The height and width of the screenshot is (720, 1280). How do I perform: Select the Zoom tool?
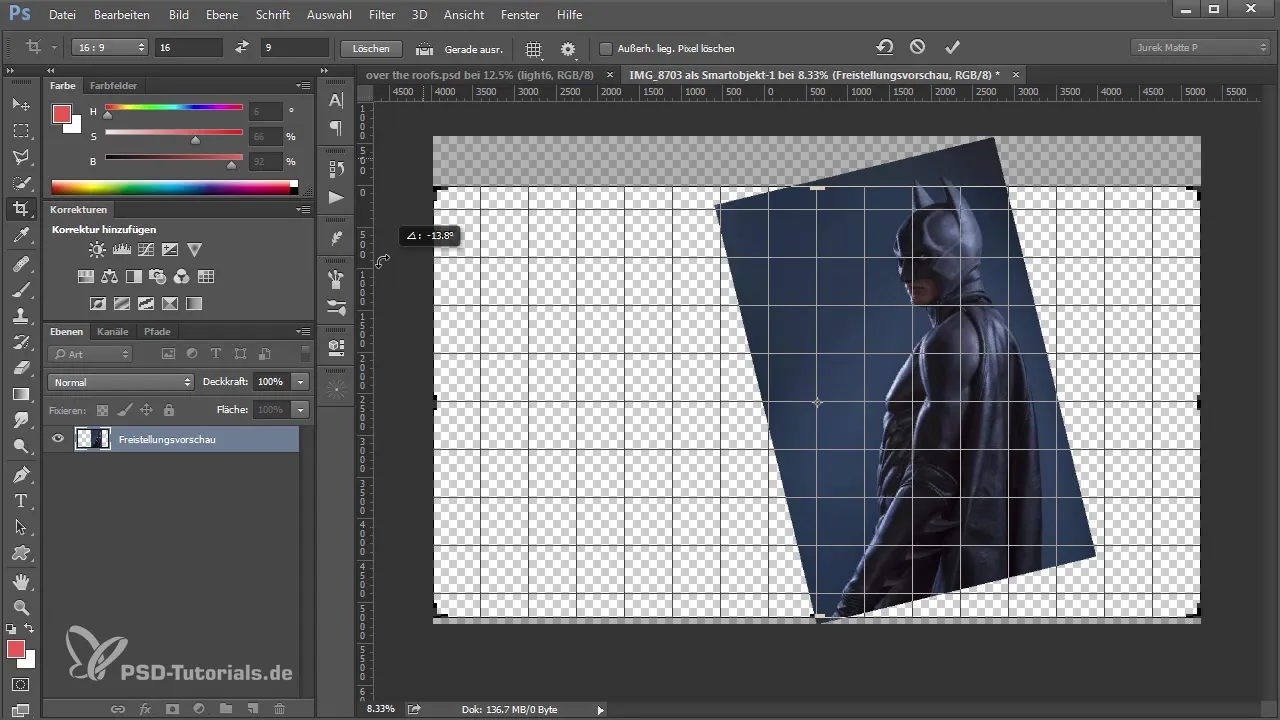20,607
